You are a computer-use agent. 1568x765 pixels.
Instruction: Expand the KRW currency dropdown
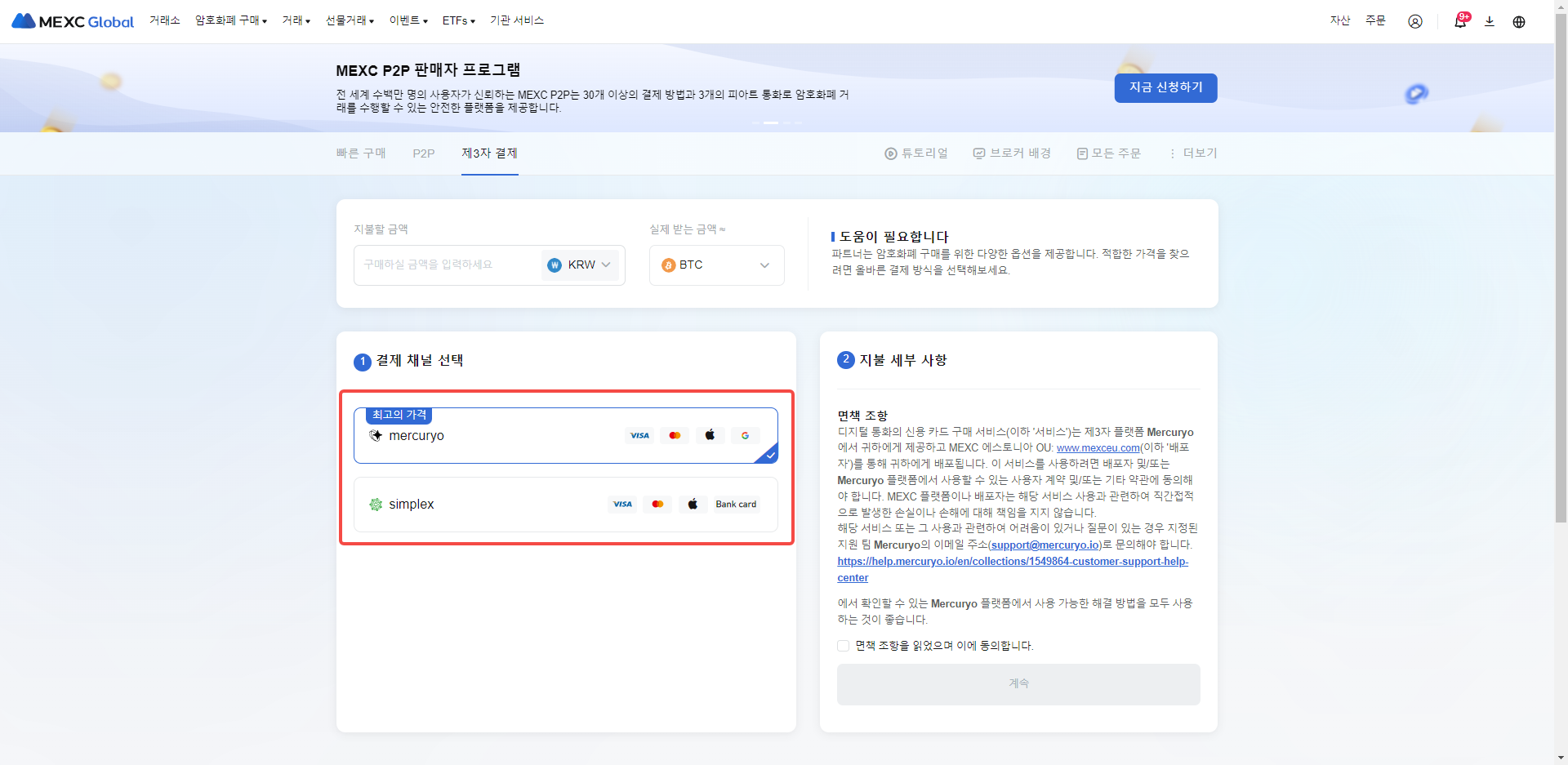click(581, 265)
